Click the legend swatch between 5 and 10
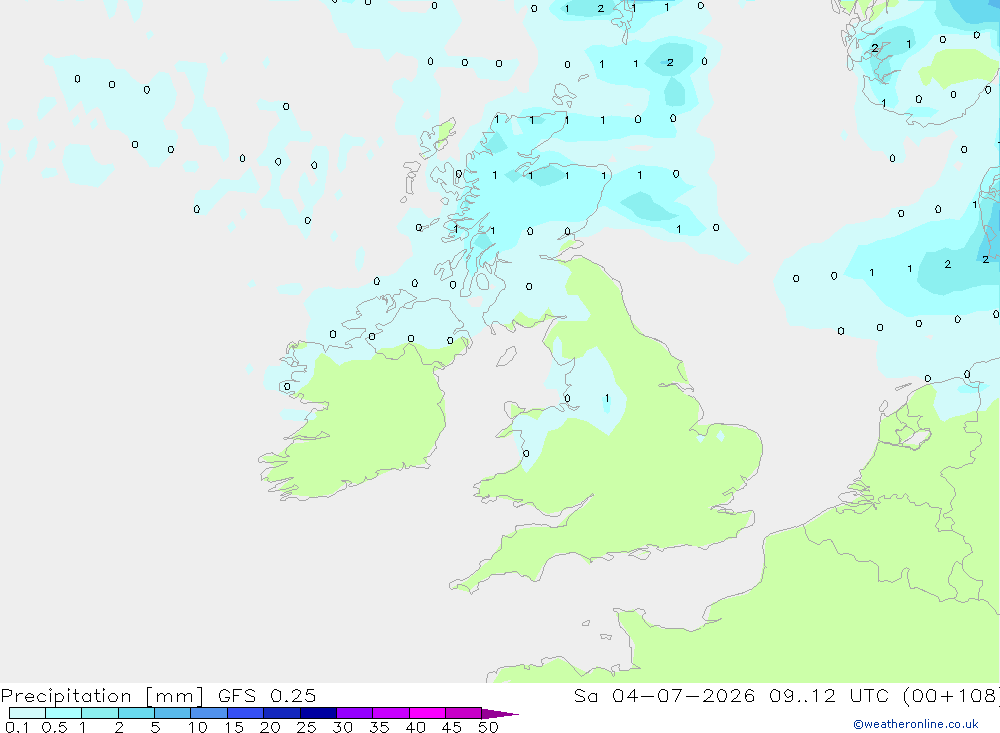The width and height of the screenshot is (1000, 733). click(x=173, y=713)
